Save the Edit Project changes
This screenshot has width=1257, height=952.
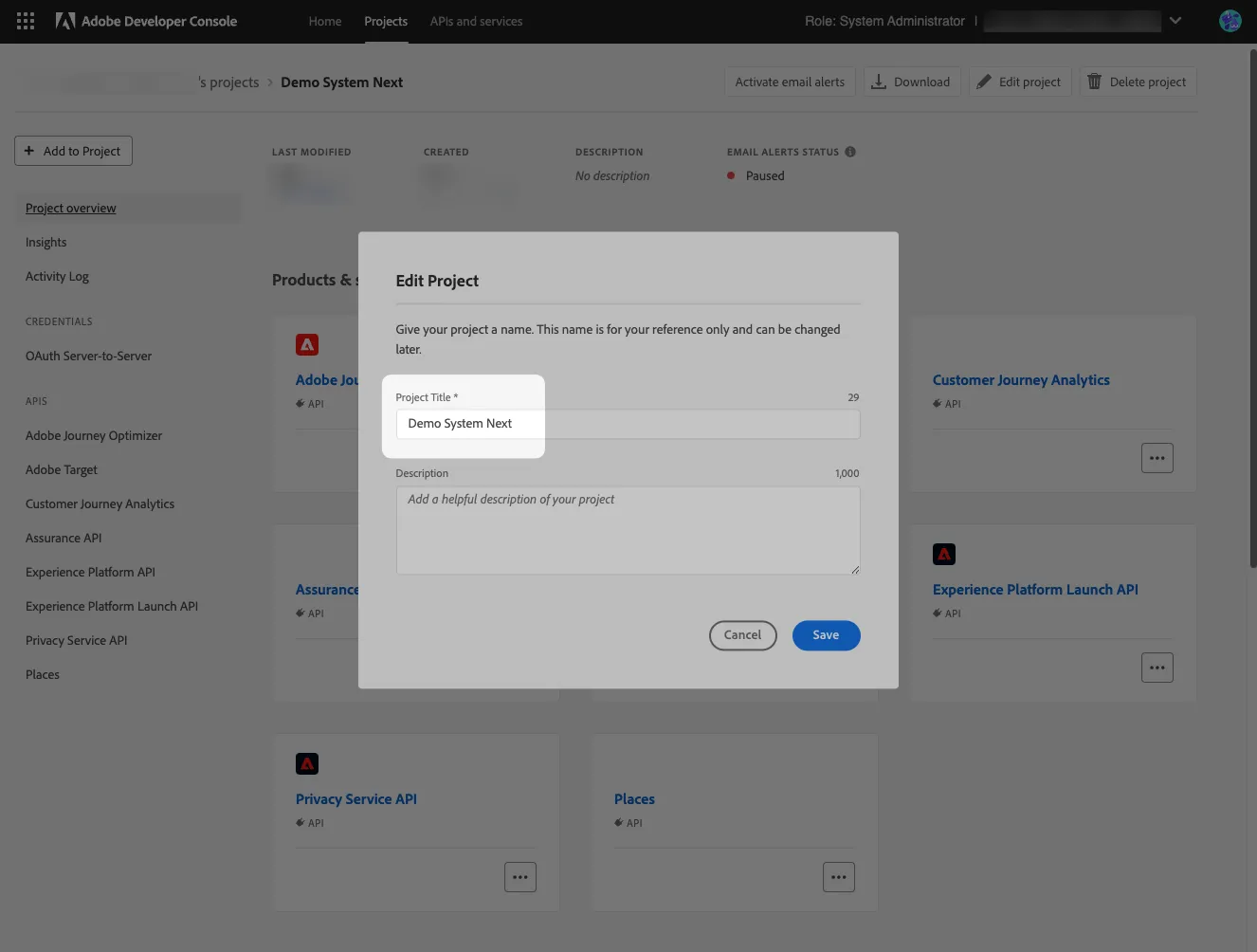826,635
